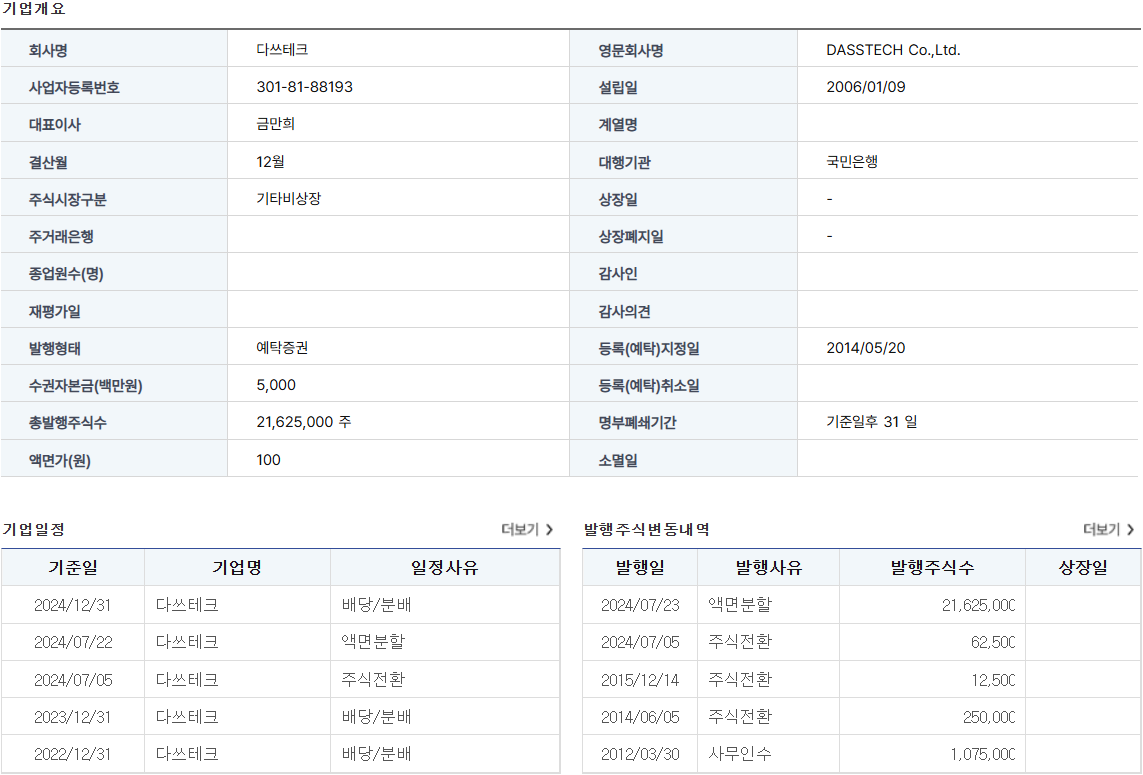The height and width of the screenshot is (775, 1143).
Task: Click the 수권자본금(백만원) label
Action: (x=85, y=386)
